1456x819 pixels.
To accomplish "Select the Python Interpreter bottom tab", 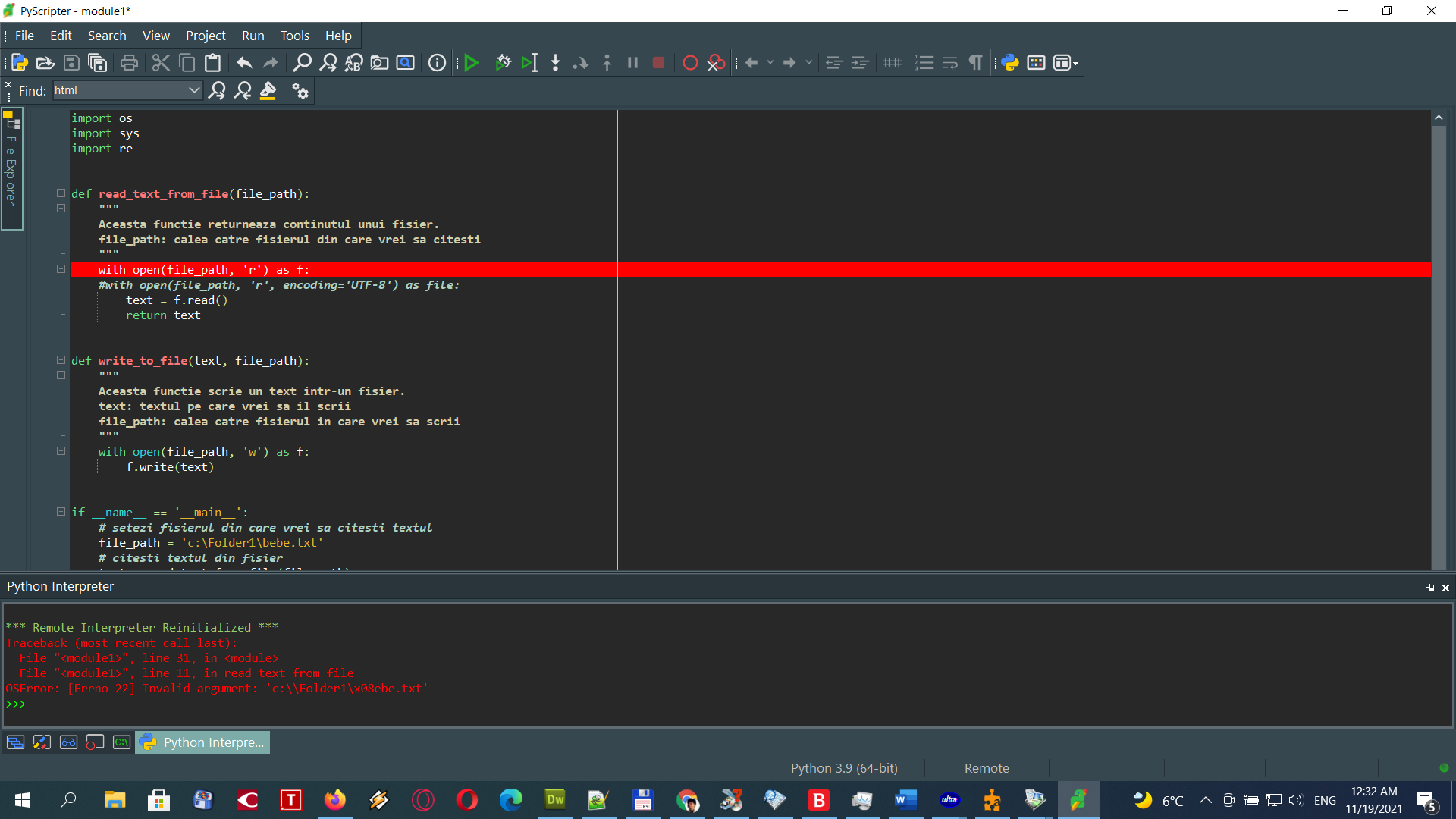I will coord(202,742).
